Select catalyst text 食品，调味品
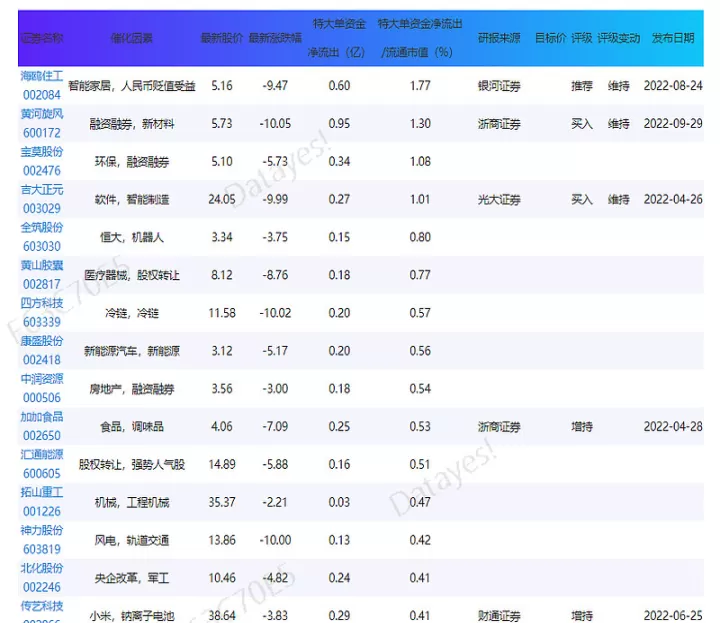 click(x=132, y=427)
